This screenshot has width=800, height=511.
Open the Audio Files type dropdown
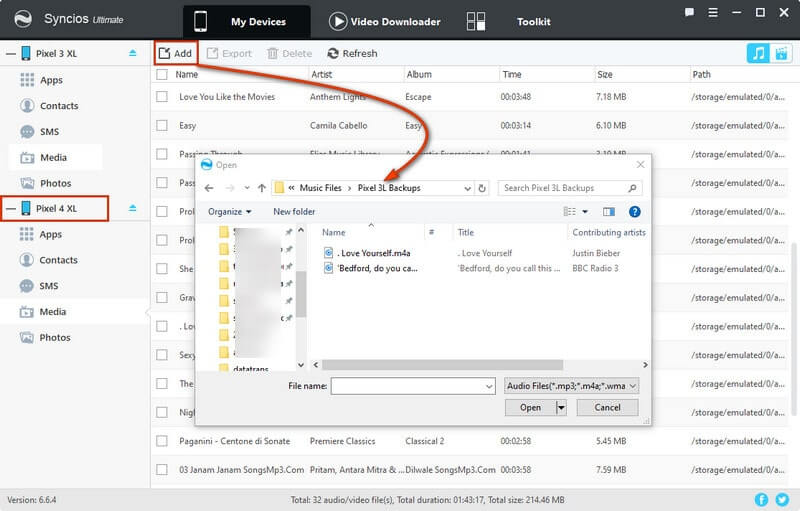click(x=571, y=386)
